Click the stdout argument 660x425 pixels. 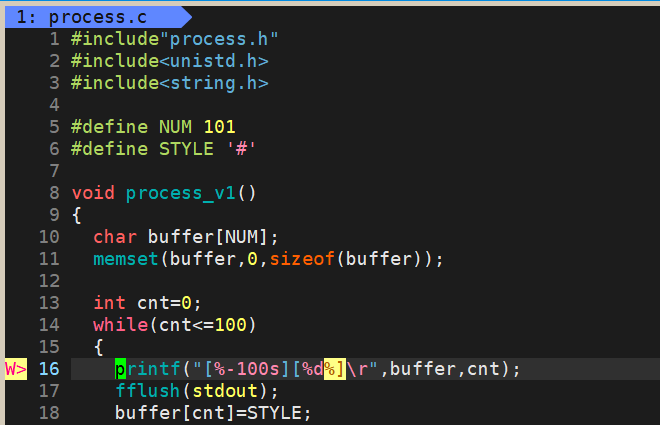[225, 391]
